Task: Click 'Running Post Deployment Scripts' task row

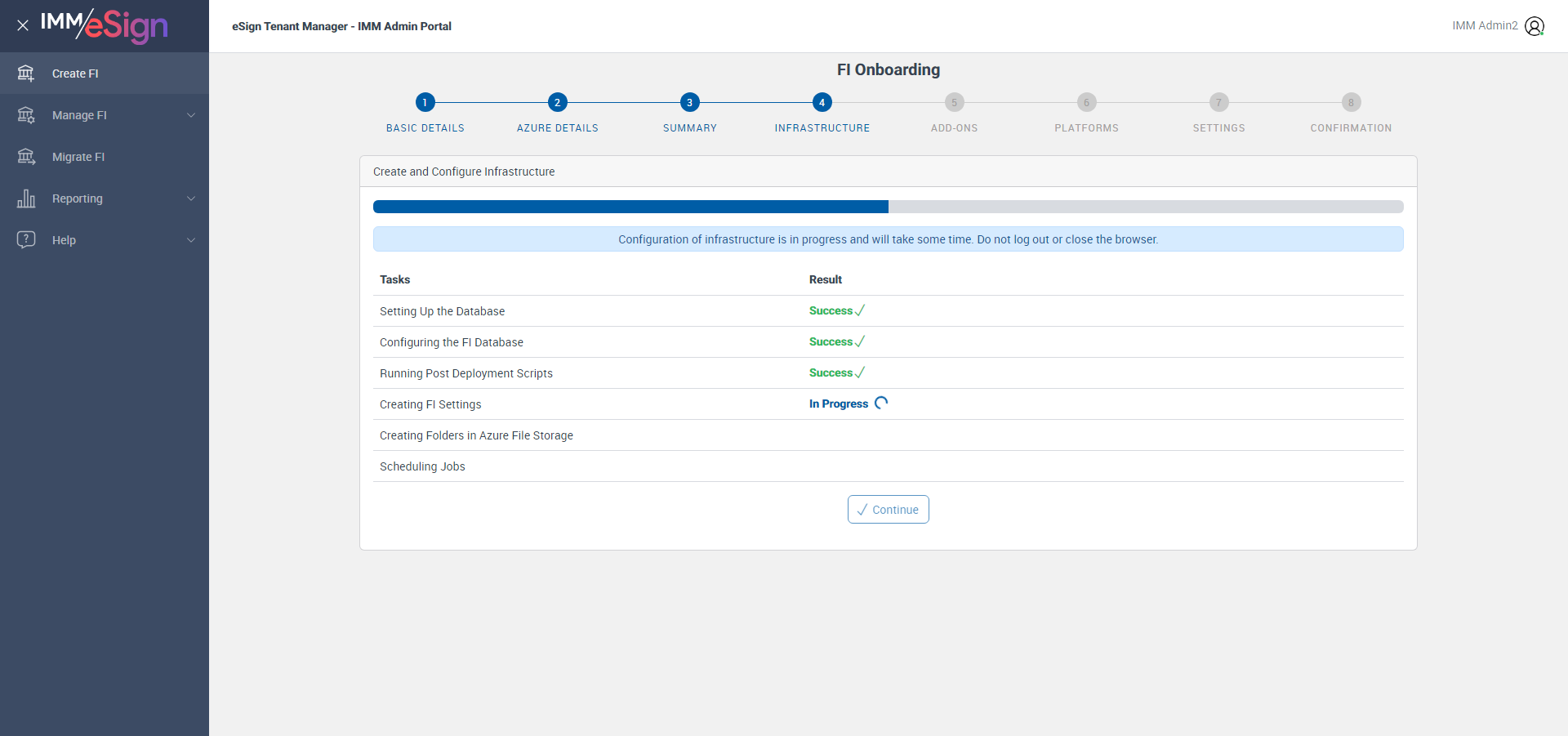Action: tap(888, 373)
